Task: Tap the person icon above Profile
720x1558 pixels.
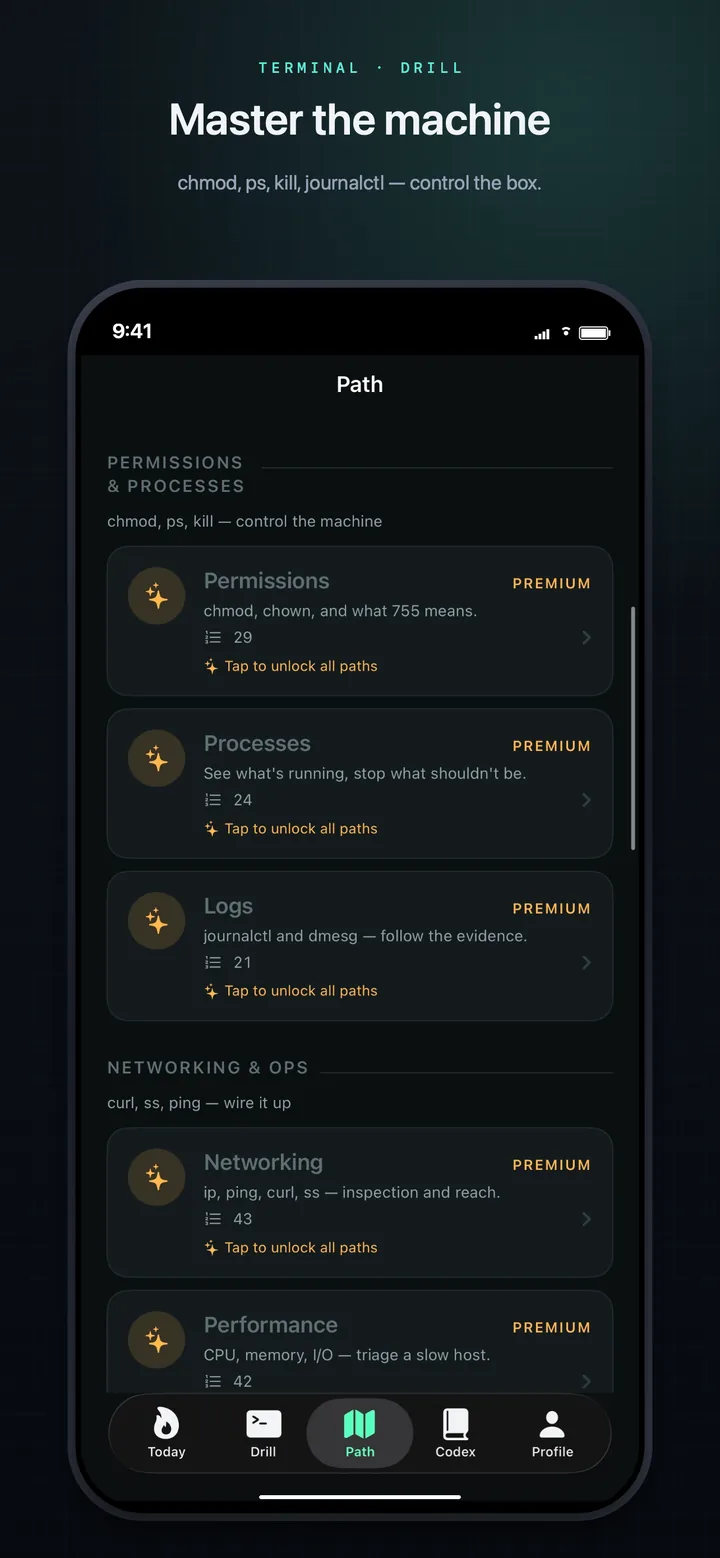Action: point(551,1422)
